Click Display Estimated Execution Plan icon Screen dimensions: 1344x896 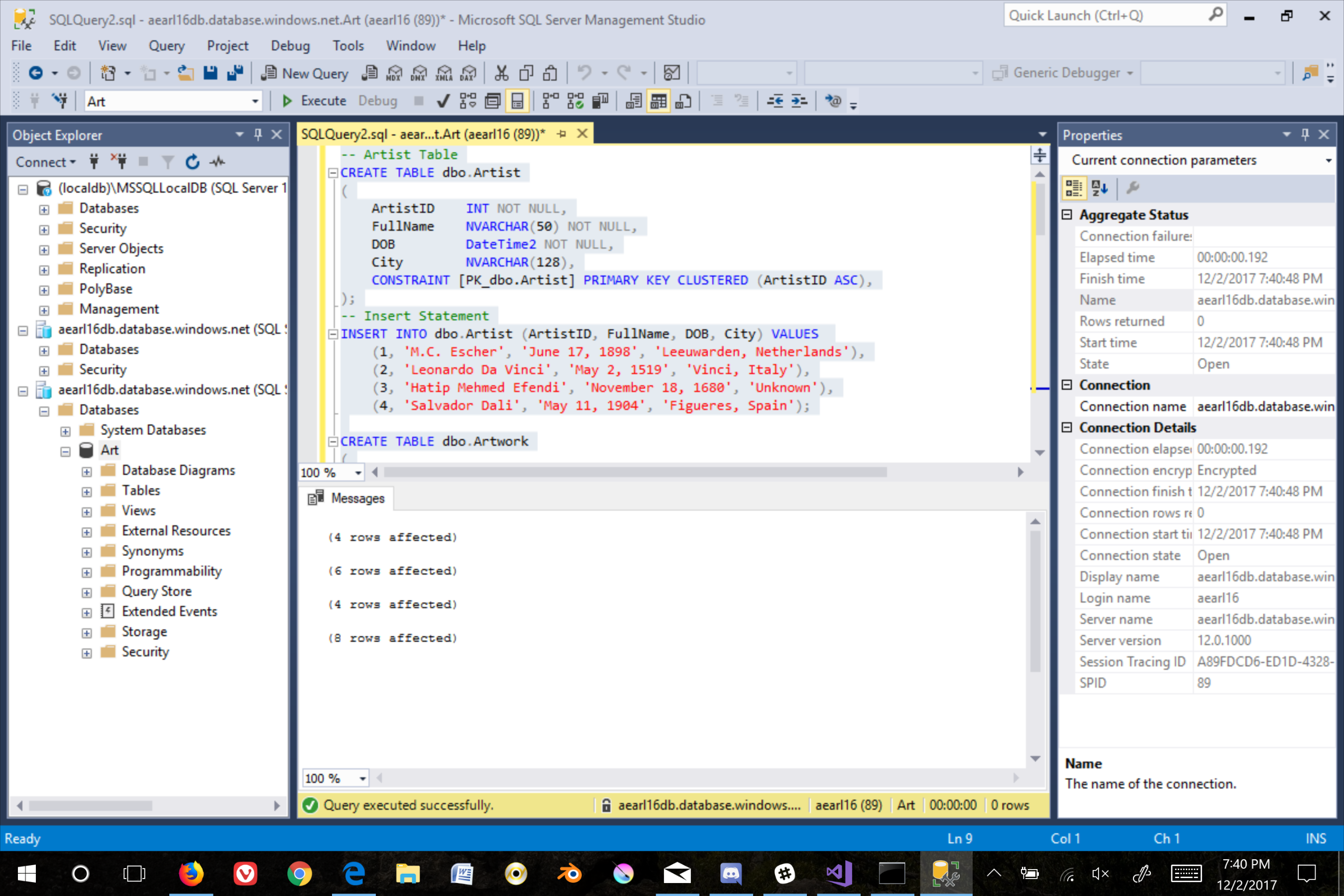pyautogui.click(x=467, y=101)
